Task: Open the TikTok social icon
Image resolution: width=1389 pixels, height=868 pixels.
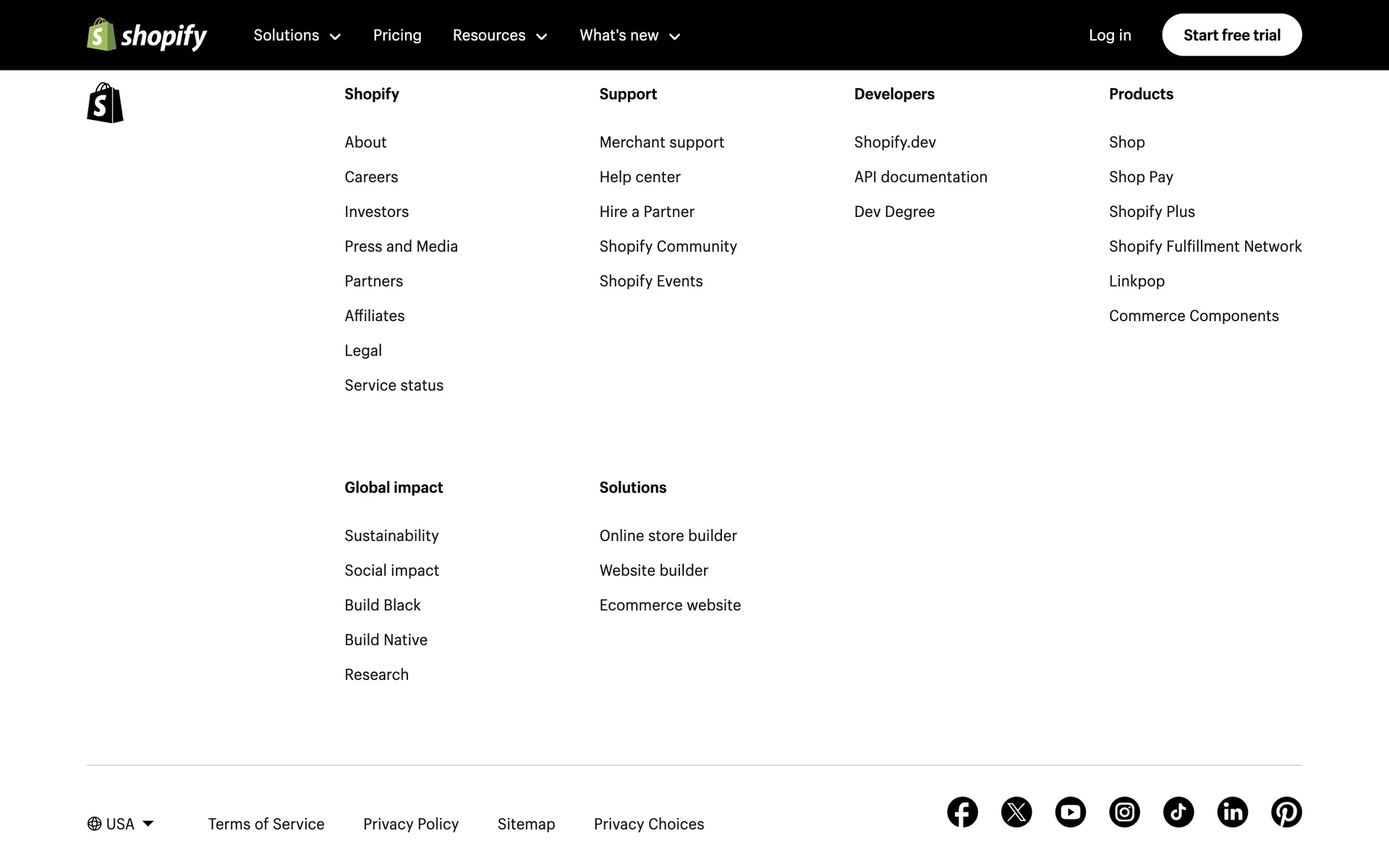Action: (1178, 812)
